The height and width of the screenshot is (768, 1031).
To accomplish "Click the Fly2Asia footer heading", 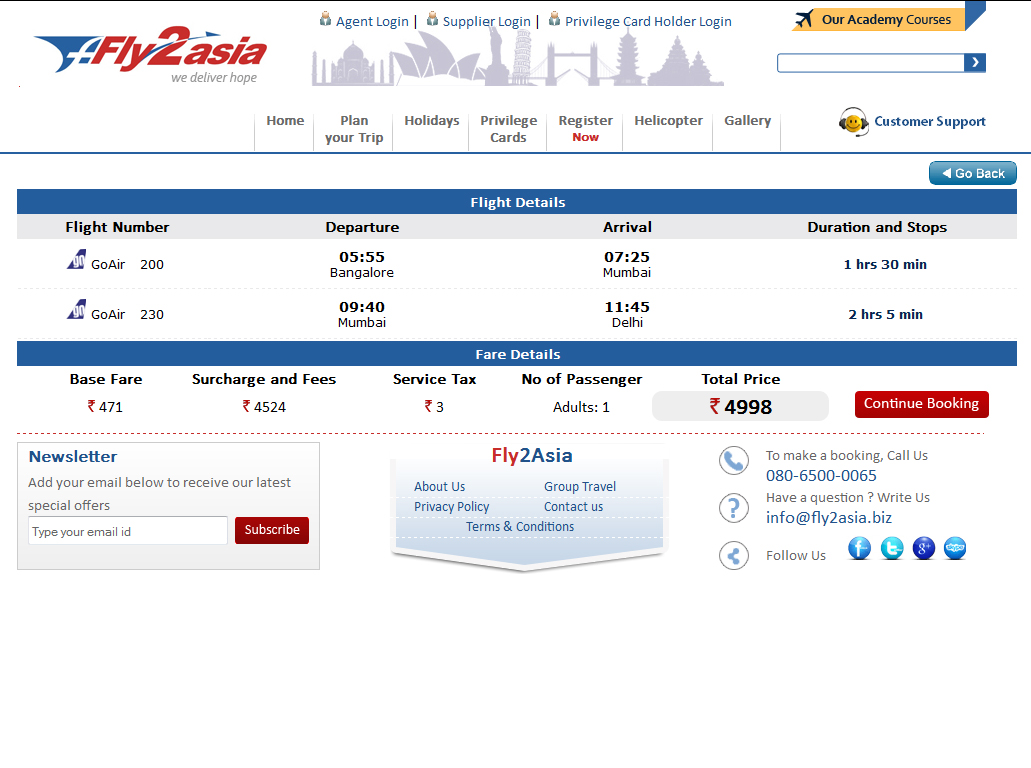I will point(532,455).
